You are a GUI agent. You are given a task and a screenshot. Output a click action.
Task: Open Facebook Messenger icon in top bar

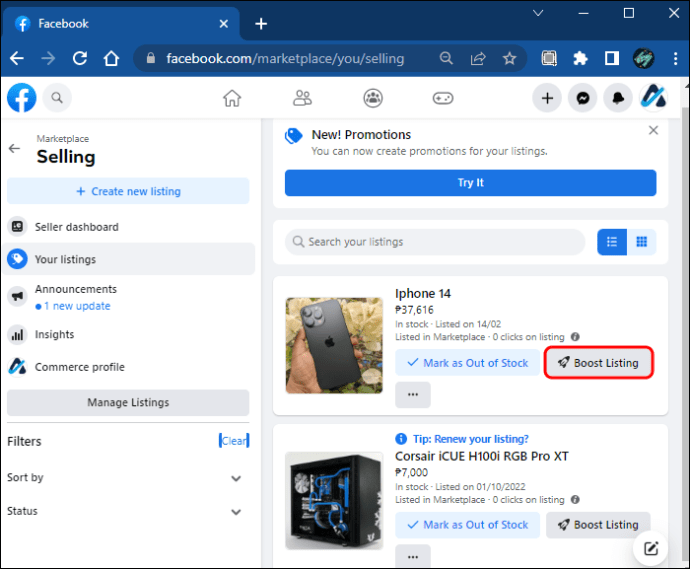[583, 98]
